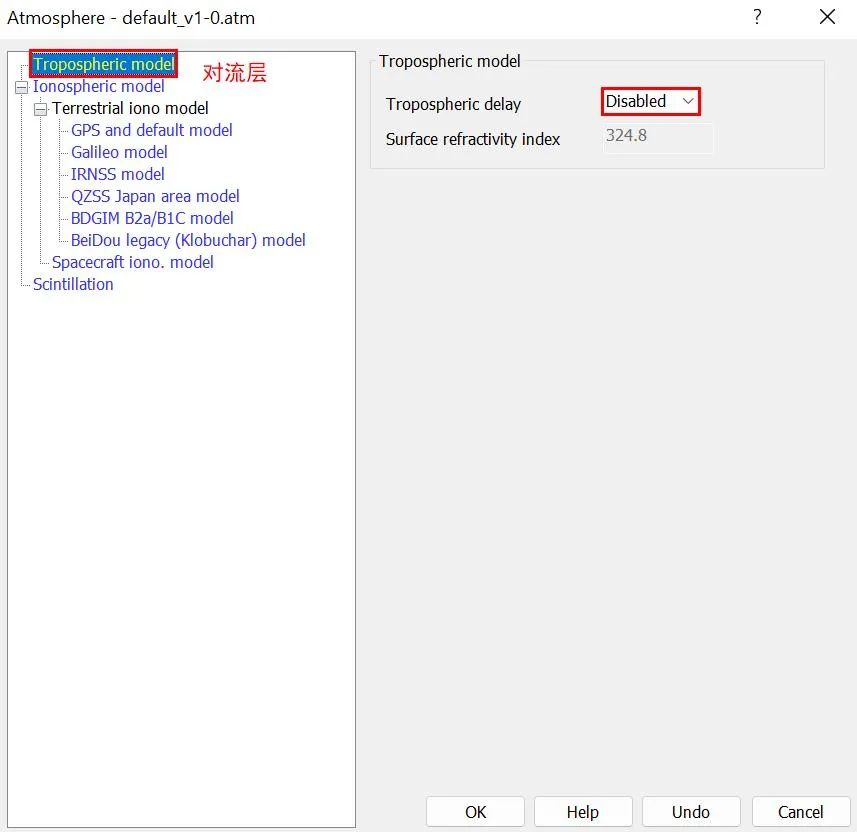Select Tropospheric model tree item
857x832 pixels.
[x=103, y=64]
